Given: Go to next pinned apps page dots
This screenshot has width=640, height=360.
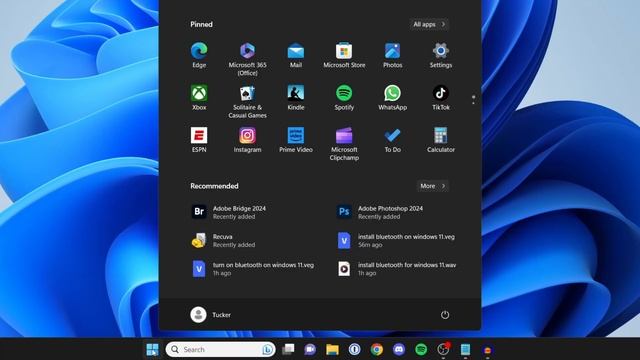Looking at the screenshot, I should [x=473, y=100].
